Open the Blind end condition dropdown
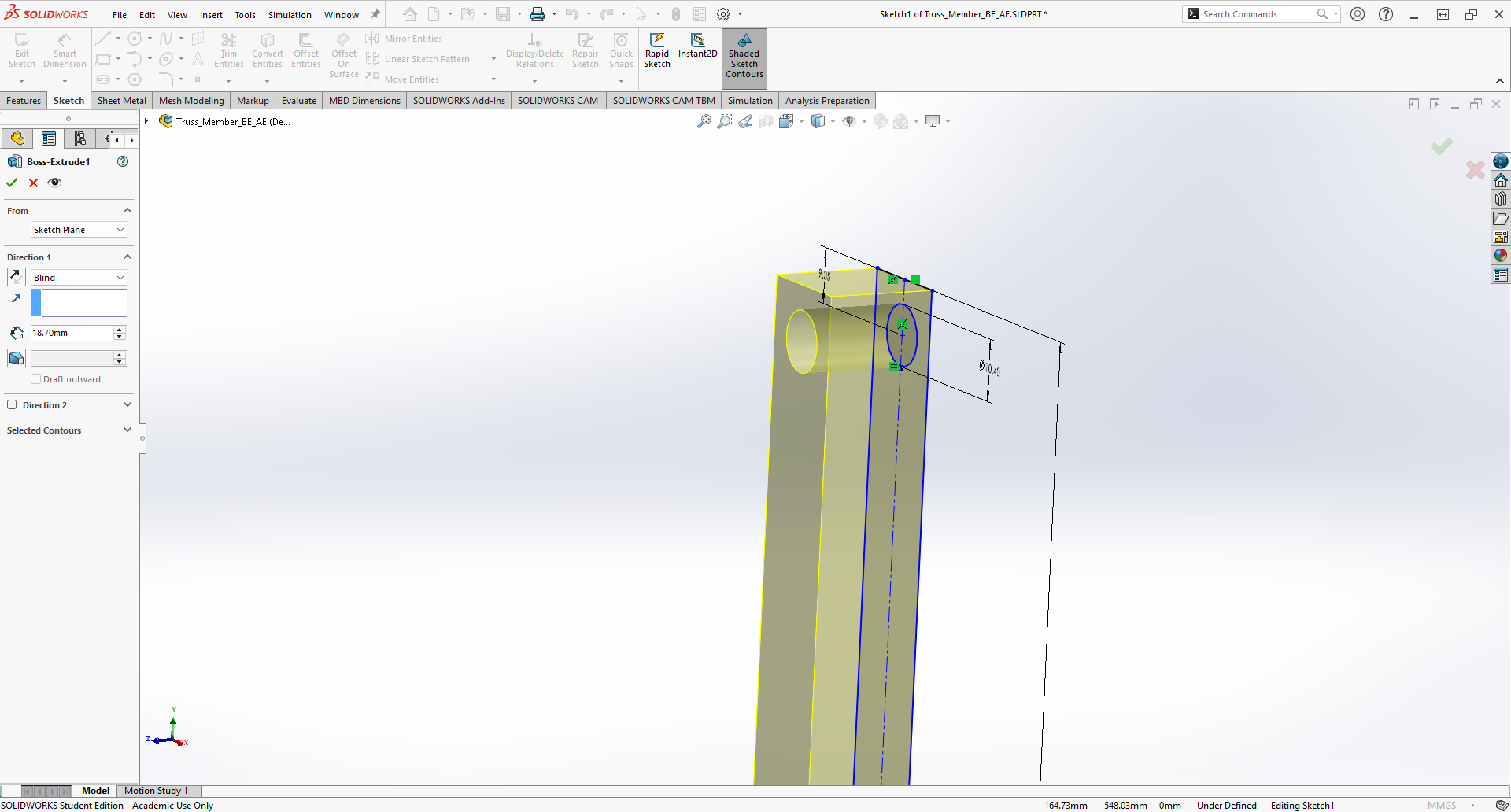 click(x=79, y=278)
